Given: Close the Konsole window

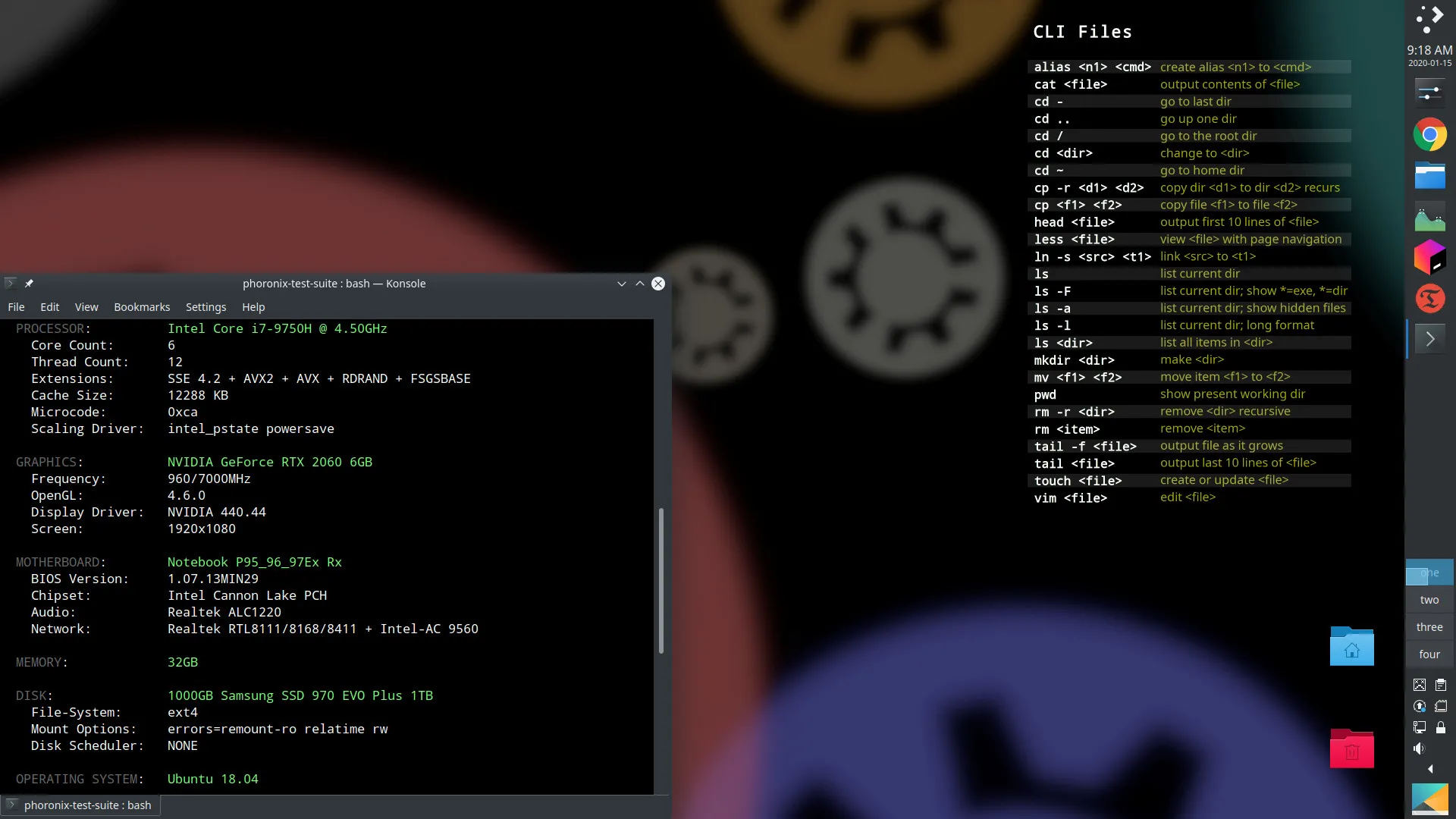Looking at the screenshot, I should click(x=658, y=284).
